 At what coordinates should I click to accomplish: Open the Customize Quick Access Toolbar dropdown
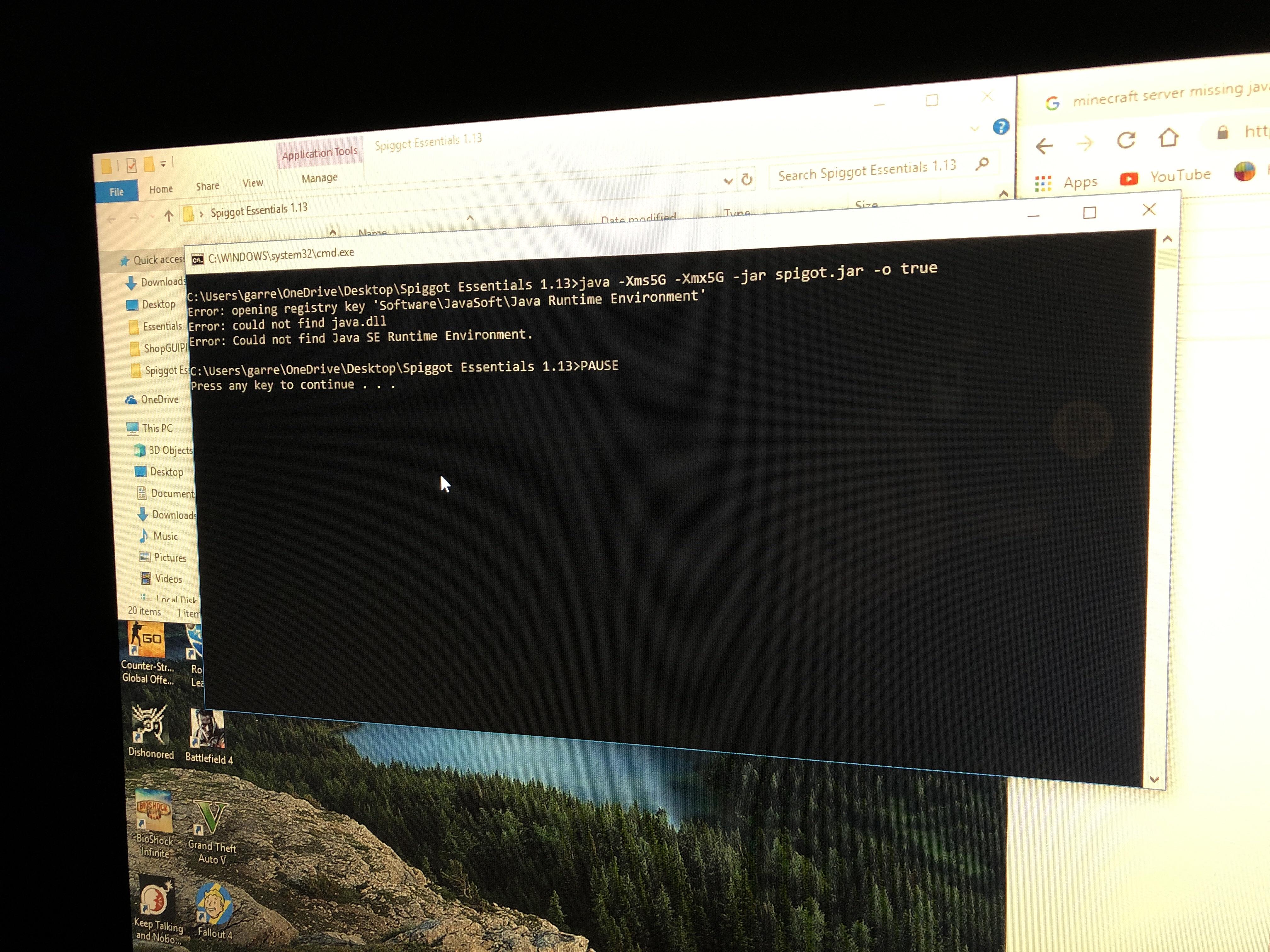coord(163,164)
